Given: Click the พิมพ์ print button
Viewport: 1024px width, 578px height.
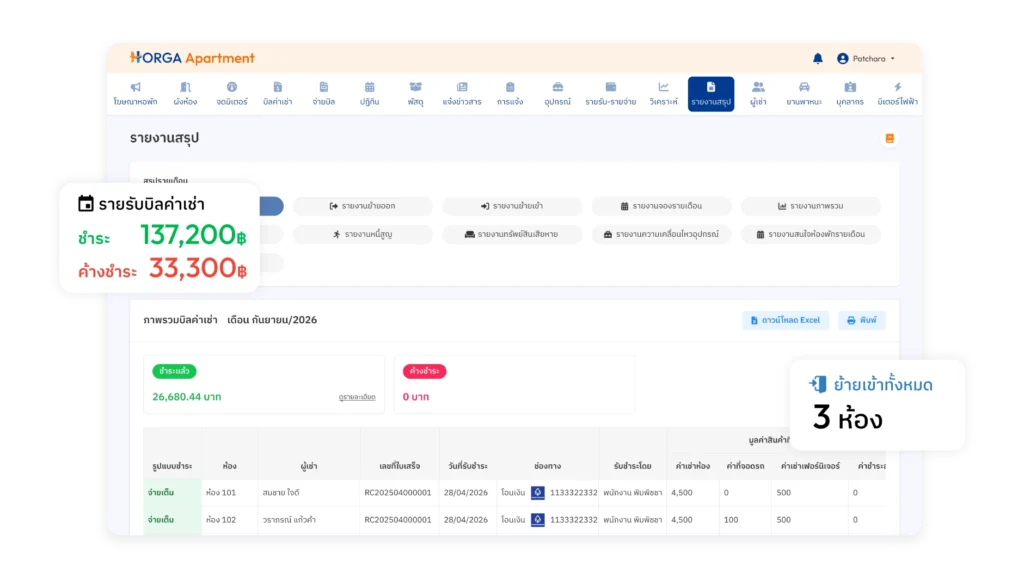Looking at the screenshot, I should (862, 321).
